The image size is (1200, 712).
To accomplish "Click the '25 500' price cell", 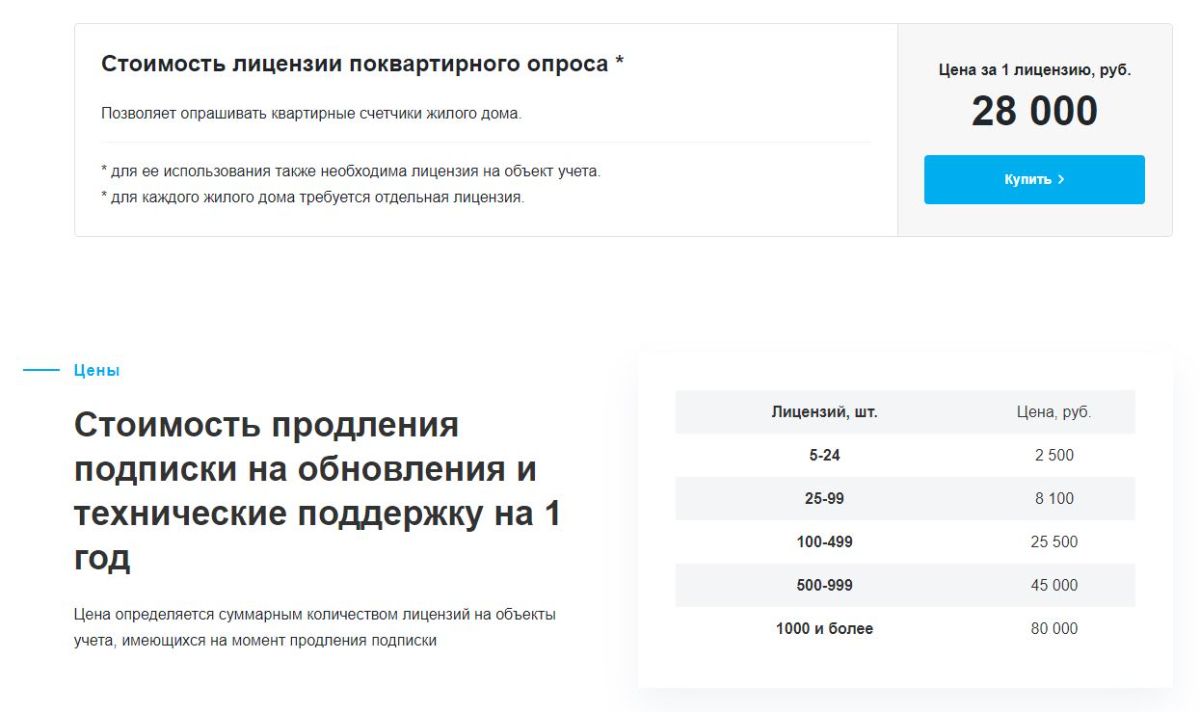I will (1054, 542).
